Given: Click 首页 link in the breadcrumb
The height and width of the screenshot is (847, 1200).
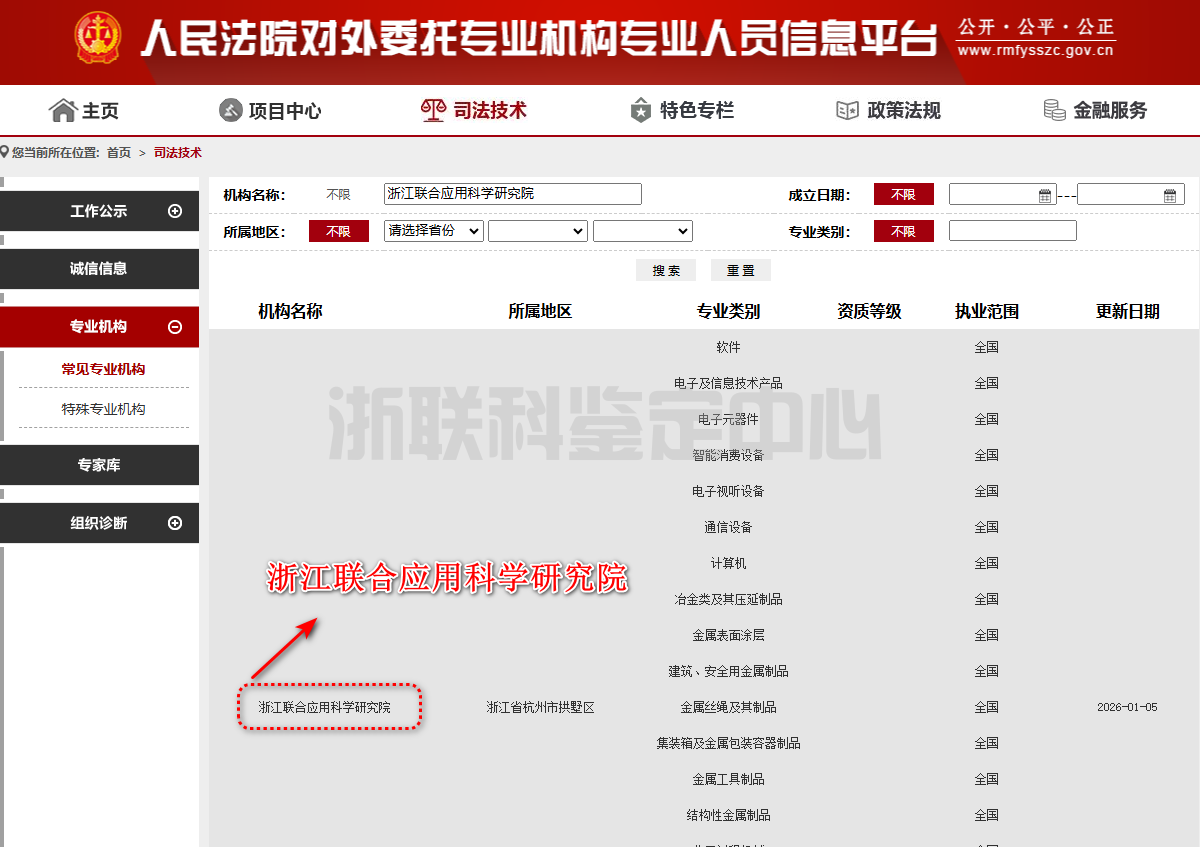Looking at the screenshot, I should point(119,153).
